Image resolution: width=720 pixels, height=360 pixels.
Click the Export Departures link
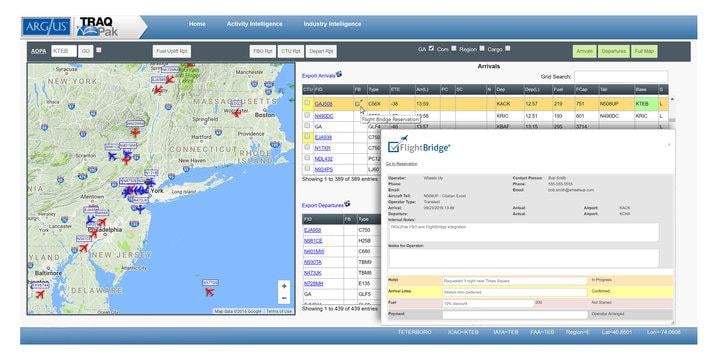[323, 205]
